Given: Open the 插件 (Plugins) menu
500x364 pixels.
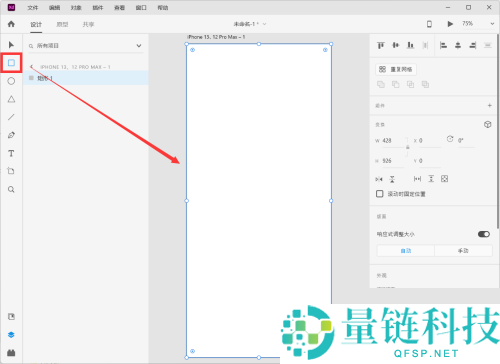Looking at the screenshot, I should (98, 7).
